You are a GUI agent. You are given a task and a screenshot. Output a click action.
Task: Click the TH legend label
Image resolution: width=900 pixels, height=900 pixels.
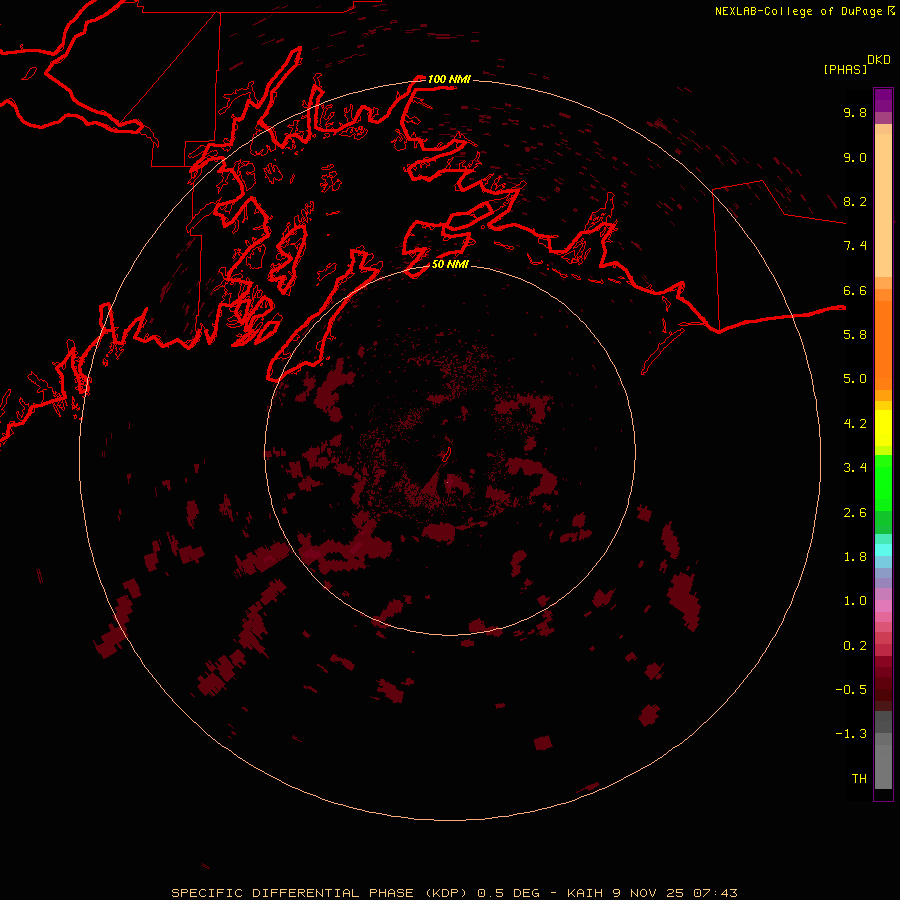click(859, 779)
